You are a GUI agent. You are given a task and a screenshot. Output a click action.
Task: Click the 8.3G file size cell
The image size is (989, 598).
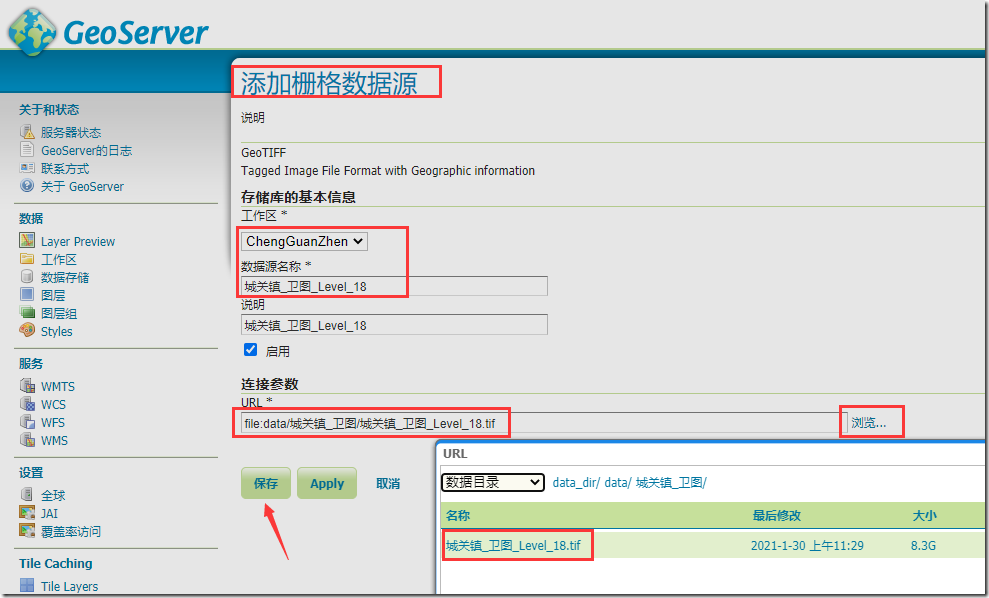(923, 545)
